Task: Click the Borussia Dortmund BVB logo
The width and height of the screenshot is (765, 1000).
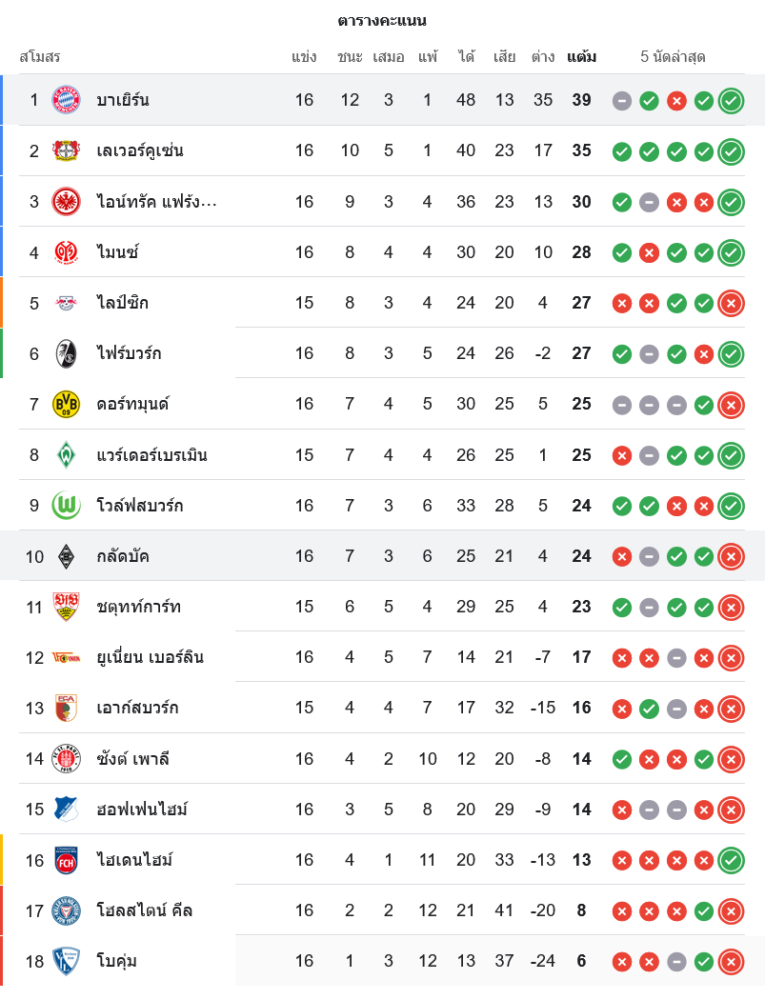Action: (66, 404)
